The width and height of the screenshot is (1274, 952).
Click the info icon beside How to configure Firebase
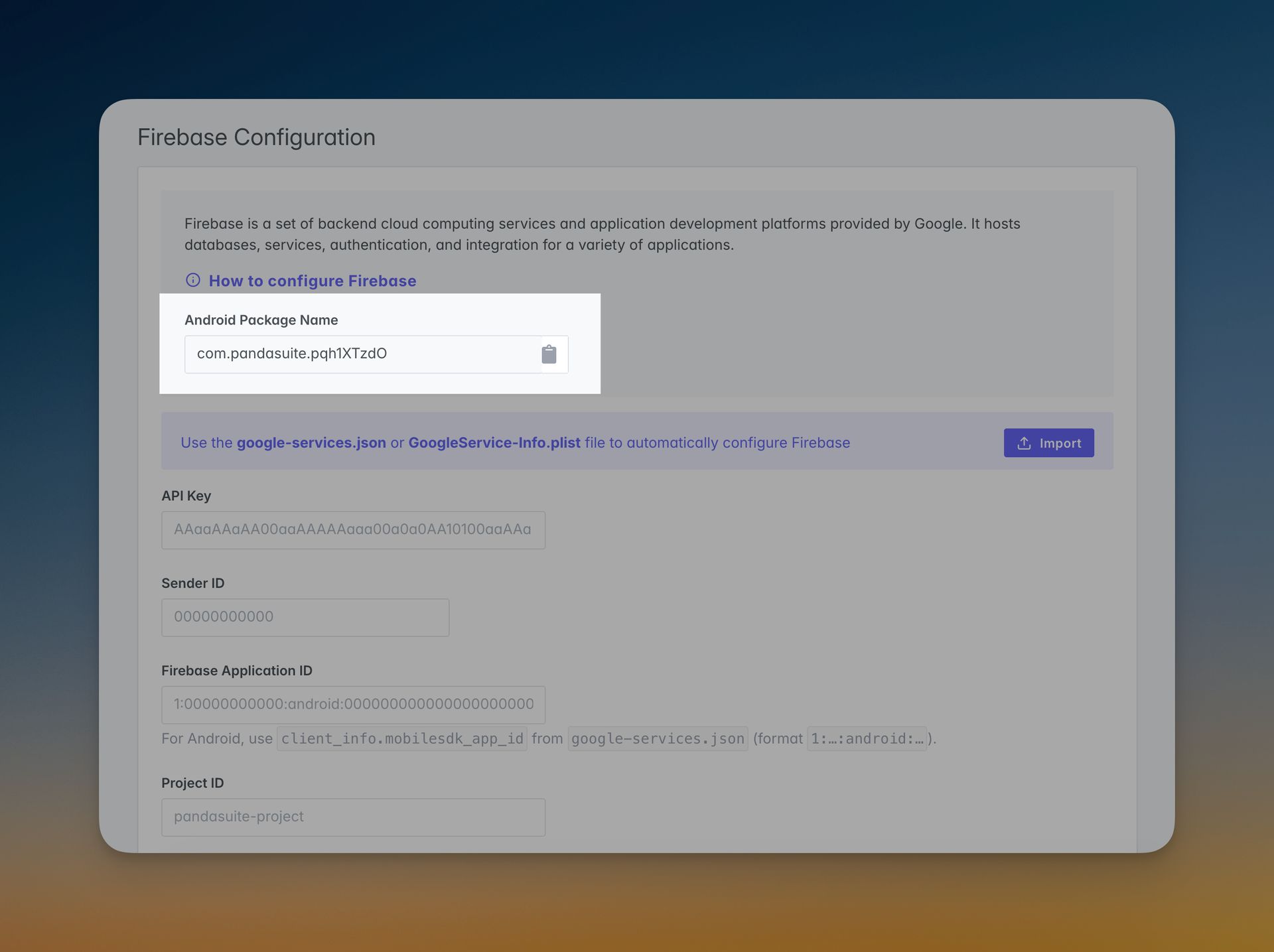coord(193,280)
